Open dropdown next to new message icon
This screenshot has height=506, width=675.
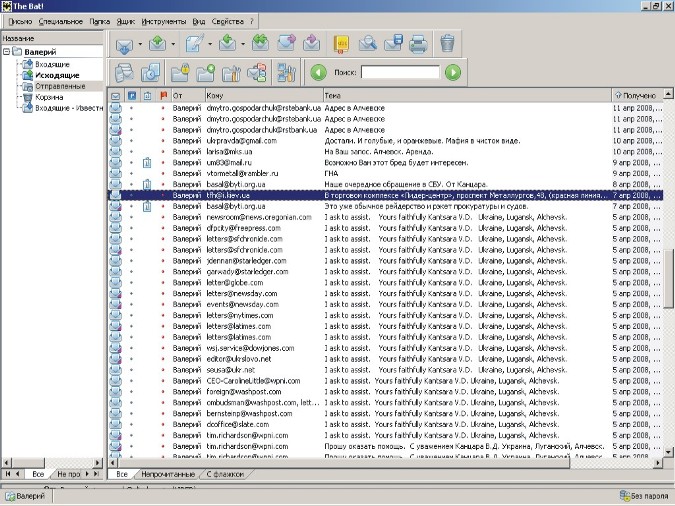[210, 44]
